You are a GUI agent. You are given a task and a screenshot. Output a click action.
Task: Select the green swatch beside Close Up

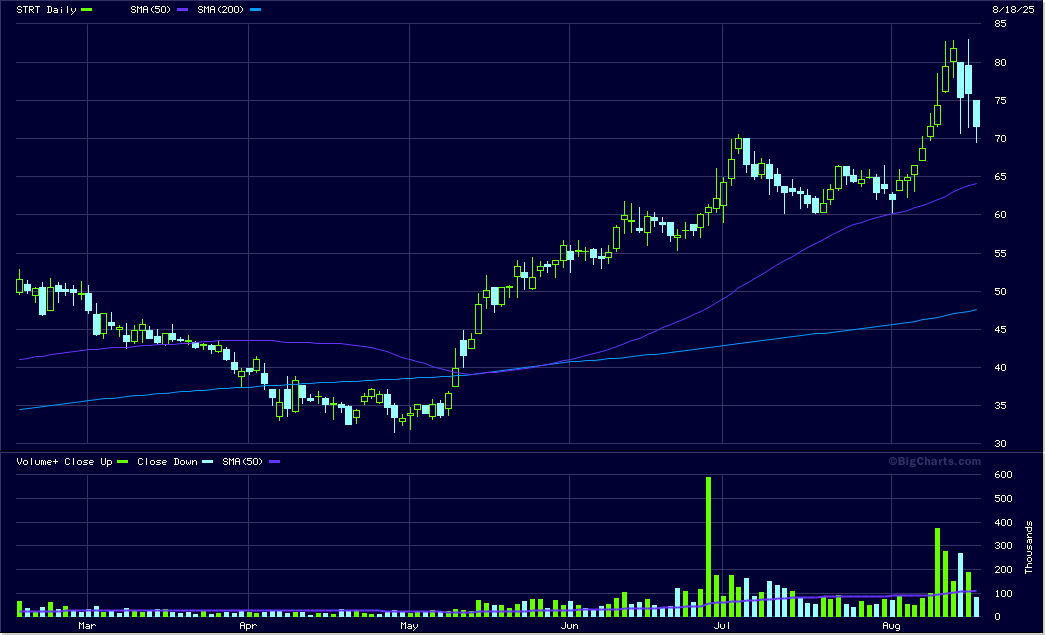pos(123,462)
